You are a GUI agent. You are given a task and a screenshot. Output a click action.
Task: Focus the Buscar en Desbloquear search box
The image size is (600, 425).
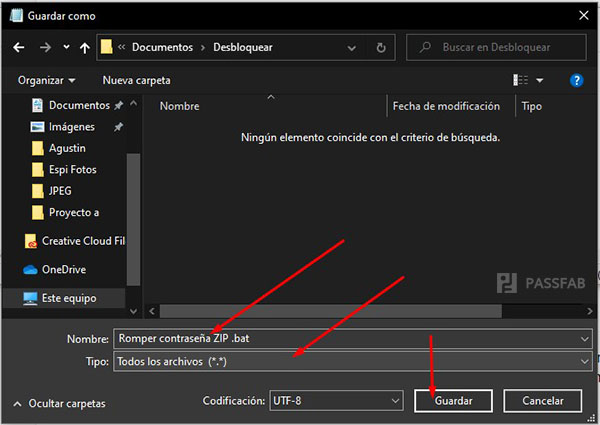496,47
